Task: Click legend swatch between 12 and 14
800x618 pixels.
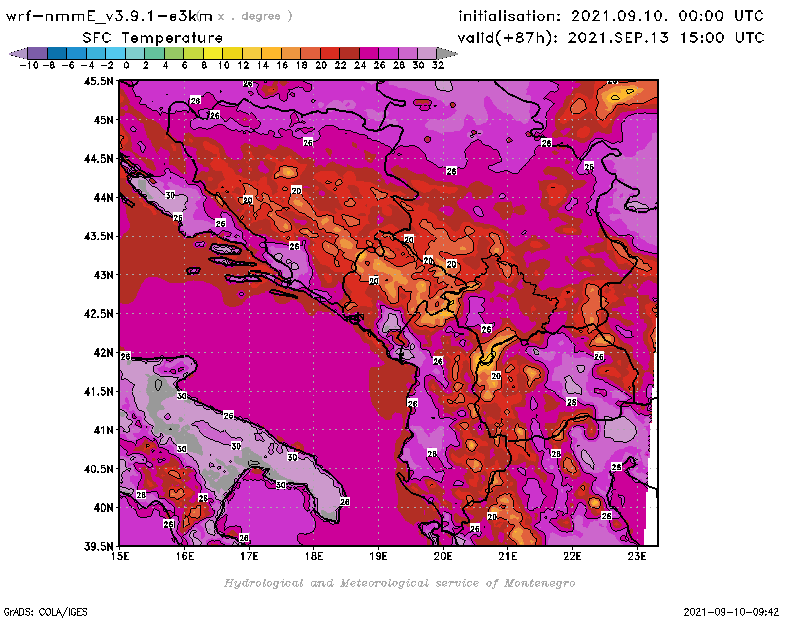Action: click(252, 53)
